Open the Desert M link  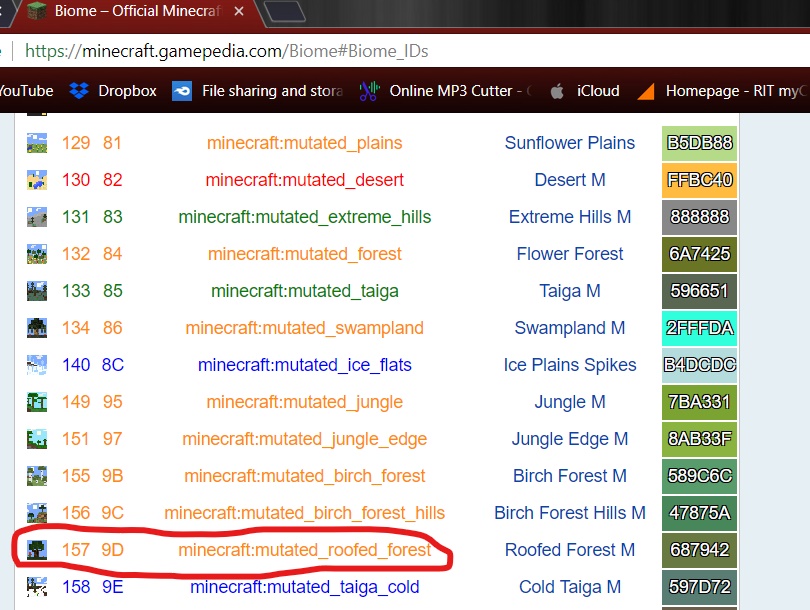click(570, 180)
